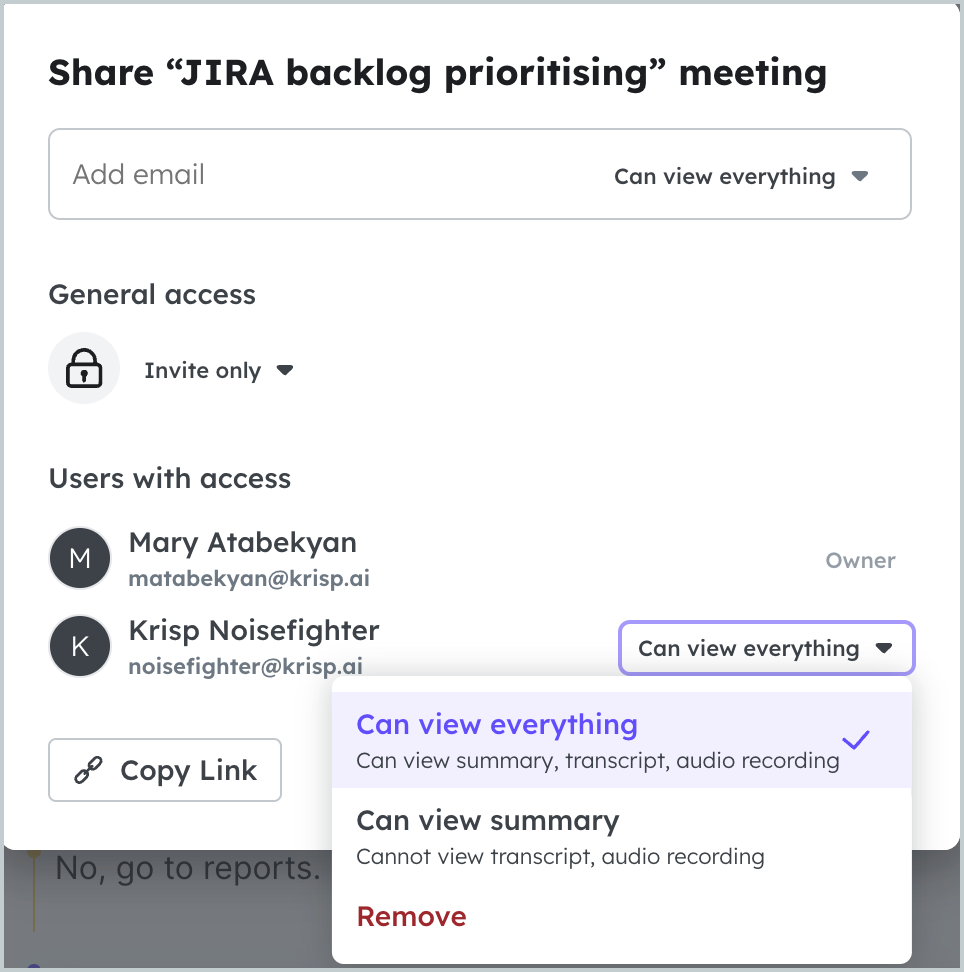Click the chain link icon on Copy Link

pyautogui.click(x=88, y=769)
